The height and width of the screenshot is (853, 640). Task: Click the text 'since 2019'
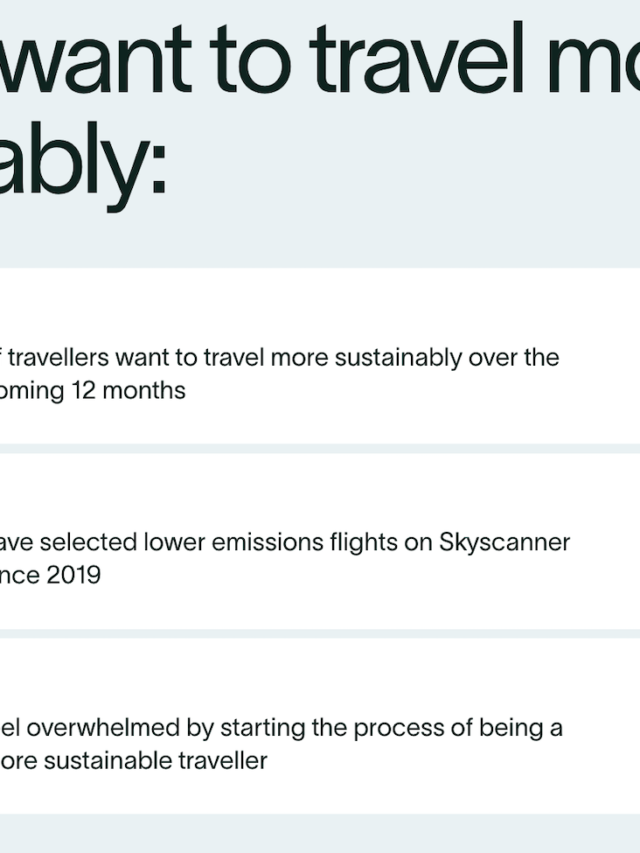click(x=50, y=575)
